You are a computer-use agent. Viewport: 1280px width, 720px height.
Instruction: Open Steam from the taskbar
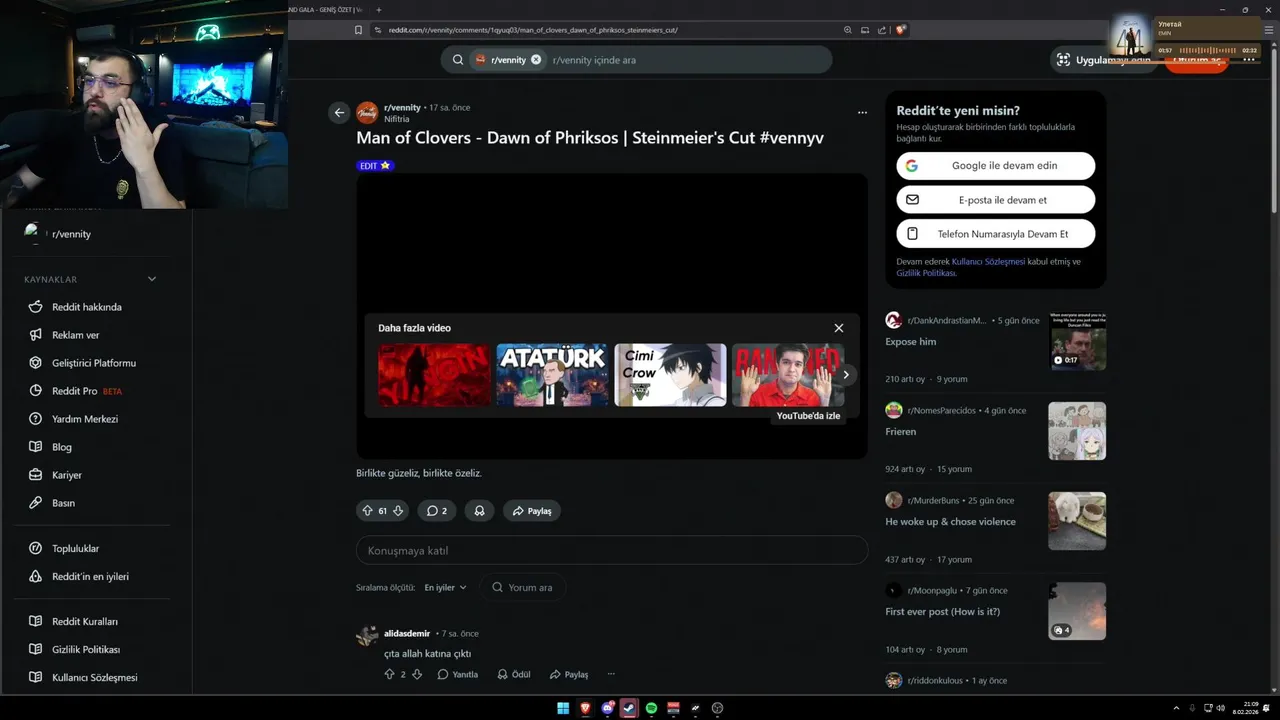coord(629,708)
